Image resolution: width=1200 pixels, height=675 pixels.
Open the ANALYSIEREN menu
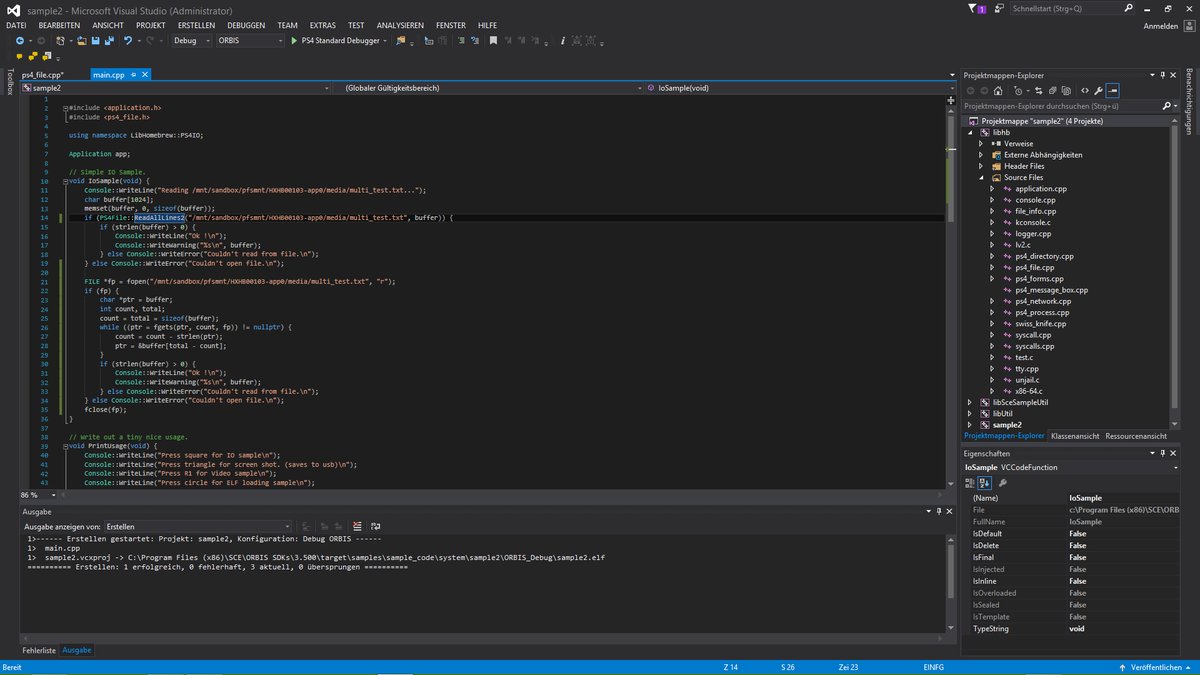[400, 24]
